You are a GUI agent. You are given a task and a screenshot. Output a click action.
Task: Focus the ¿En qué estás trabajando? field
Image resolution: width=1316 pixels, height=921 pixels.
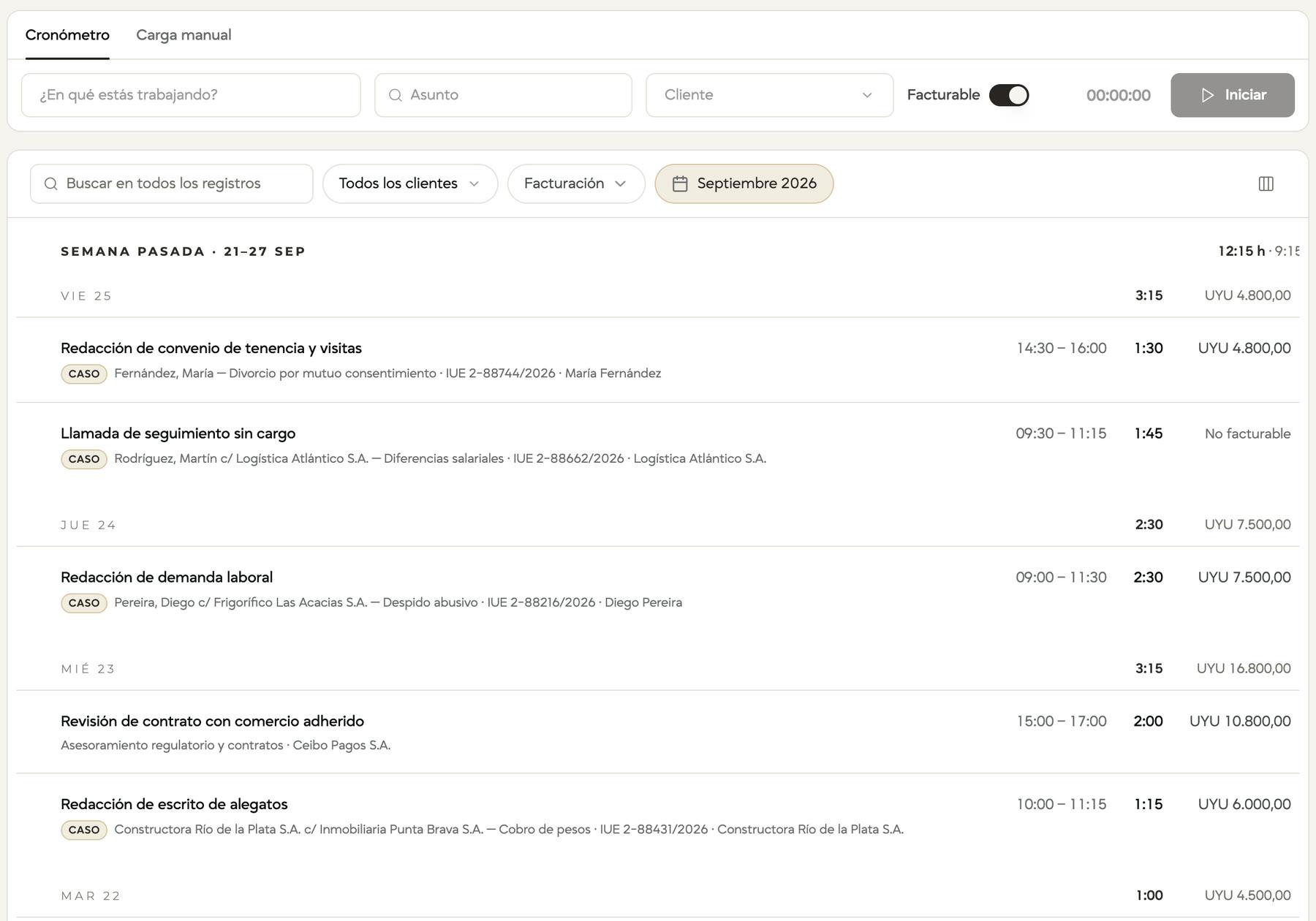[x=191, y=95]
